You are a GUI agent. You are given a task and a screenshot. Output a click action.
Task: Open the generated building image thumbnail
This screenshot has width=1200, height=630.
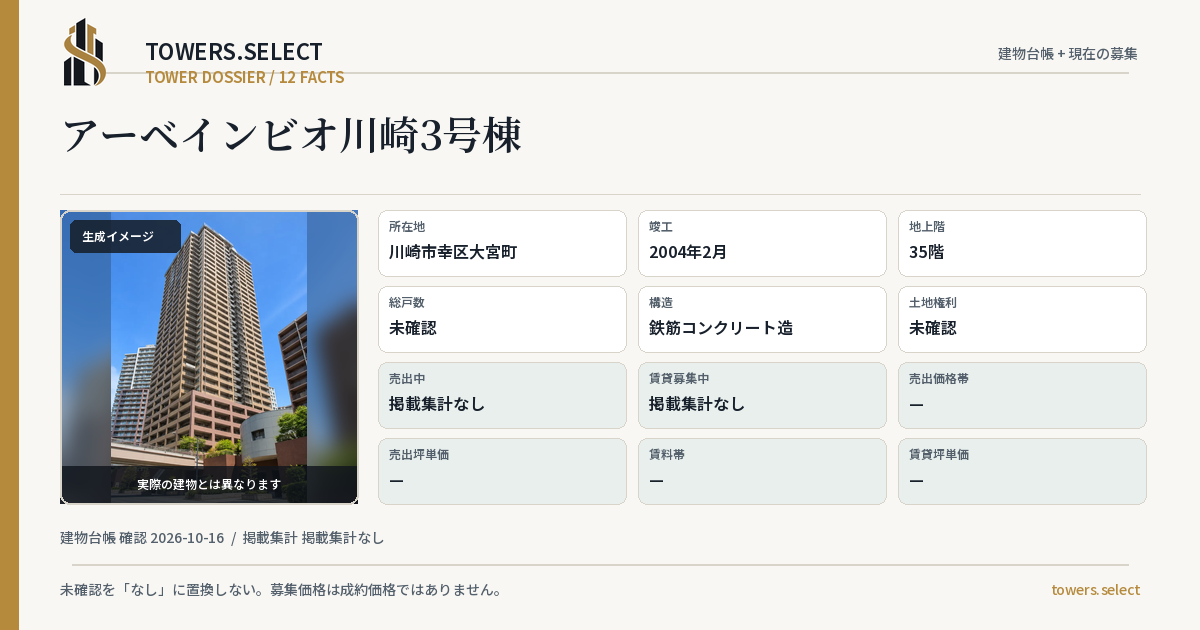click(x=209, y=357)
